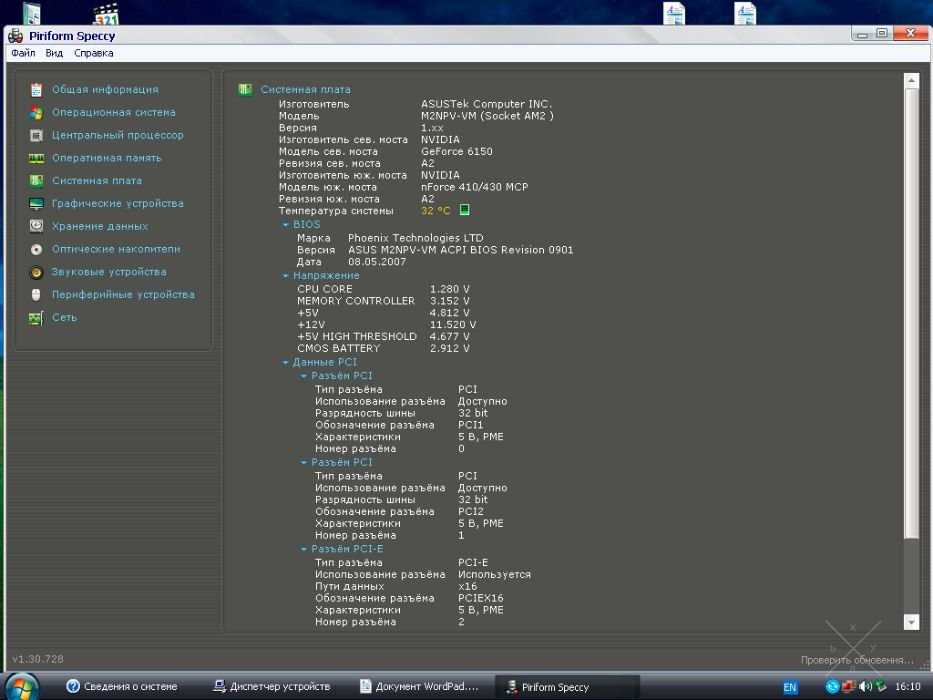The width and height of the screenshot is (933, 700).
Task: Click the scrollbar up arrow
Action: [x=912, y=80]
